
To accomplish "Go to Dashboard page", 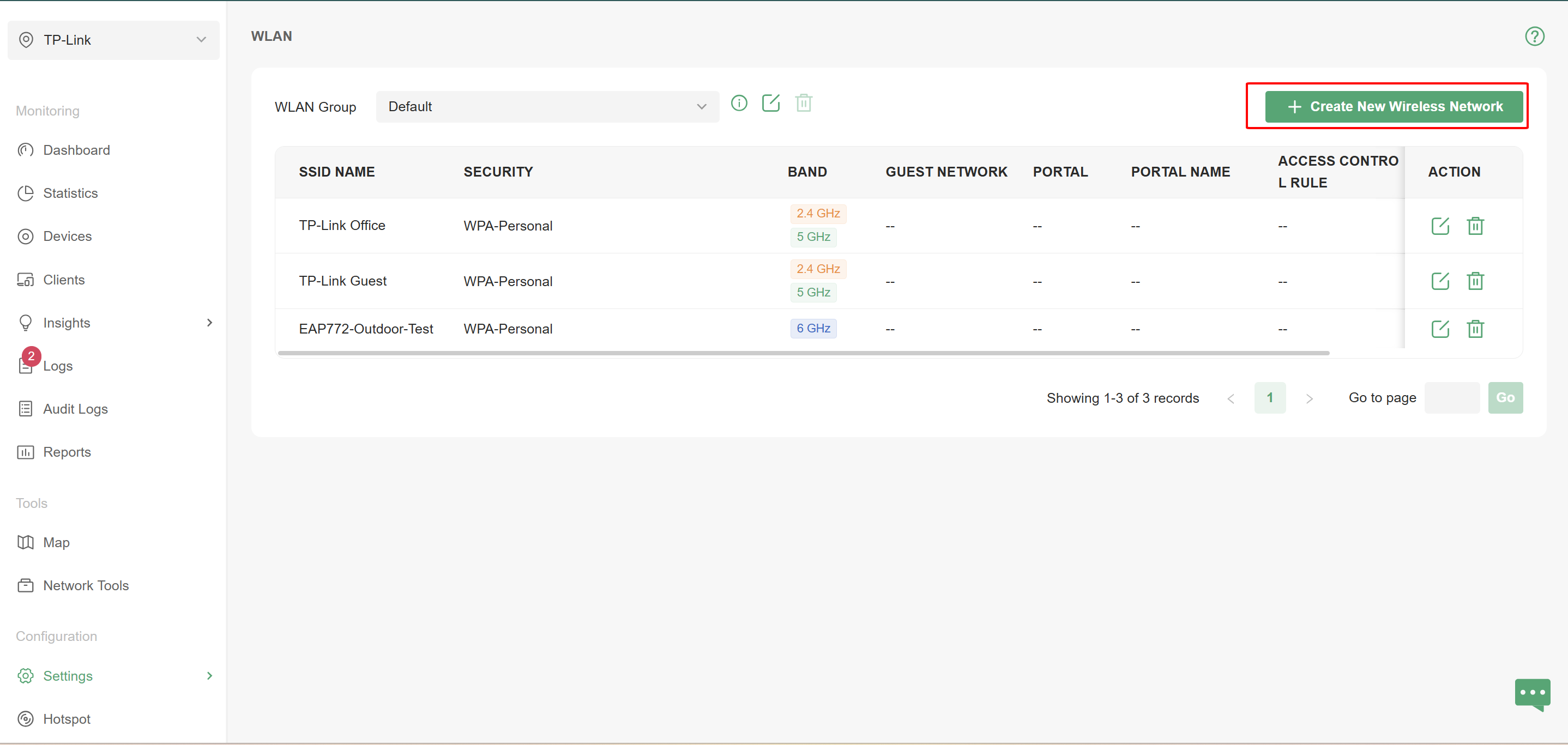I will [77, 150].
